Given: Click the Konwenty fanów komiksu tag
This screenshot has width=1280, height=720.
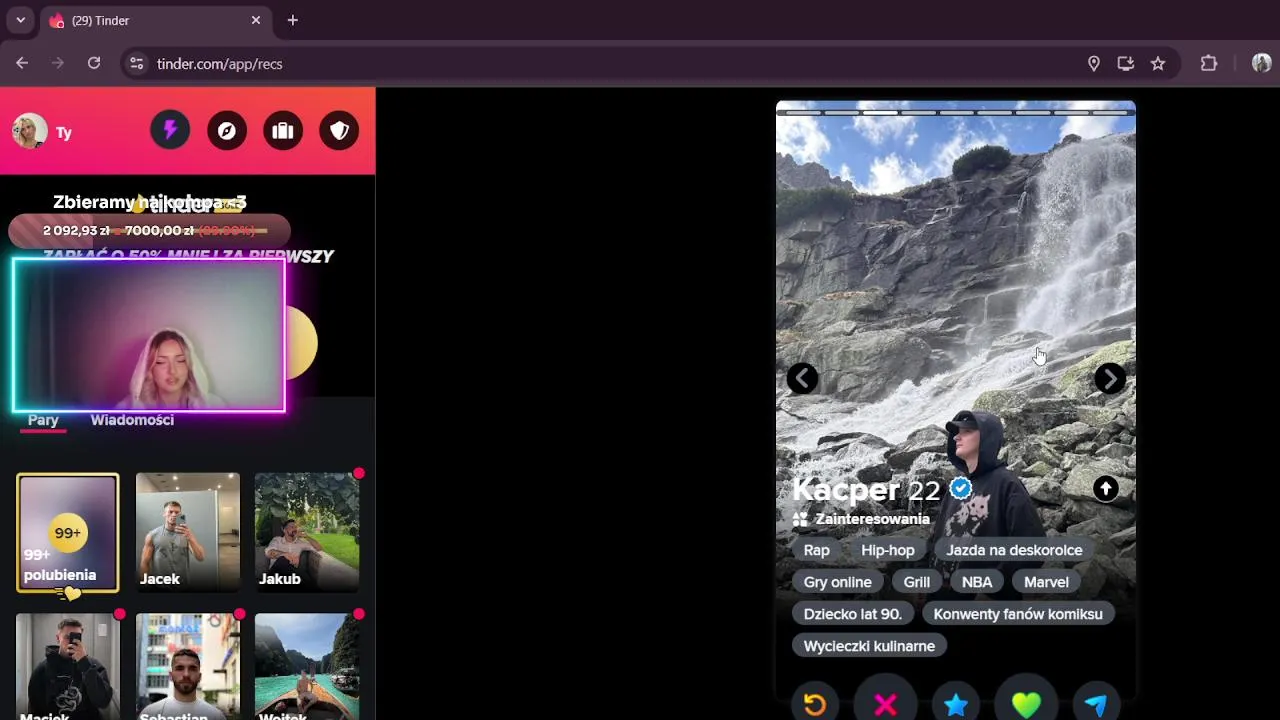Looking at the screenshot, I should [1018, 614].
